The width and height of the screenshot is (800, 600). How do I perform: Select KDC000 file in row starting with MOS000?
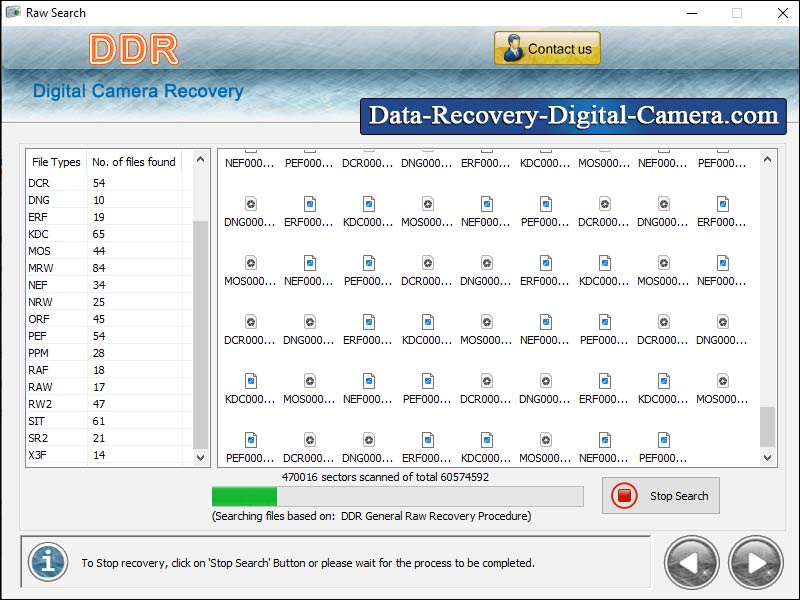(604, 271)
